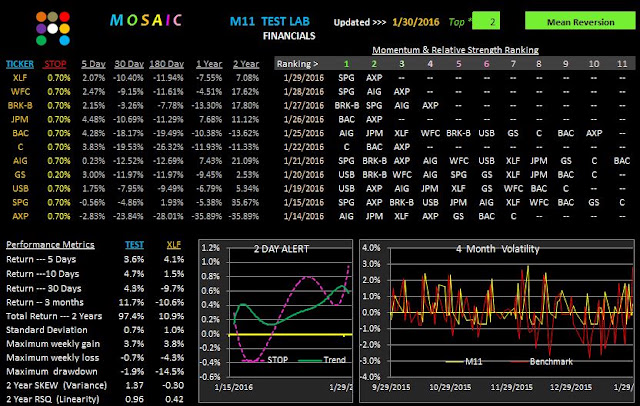Select the 1/25/2016 ranking row date
Image resolution: width=640 pixels, height=406 pixels.
[303, 133]
